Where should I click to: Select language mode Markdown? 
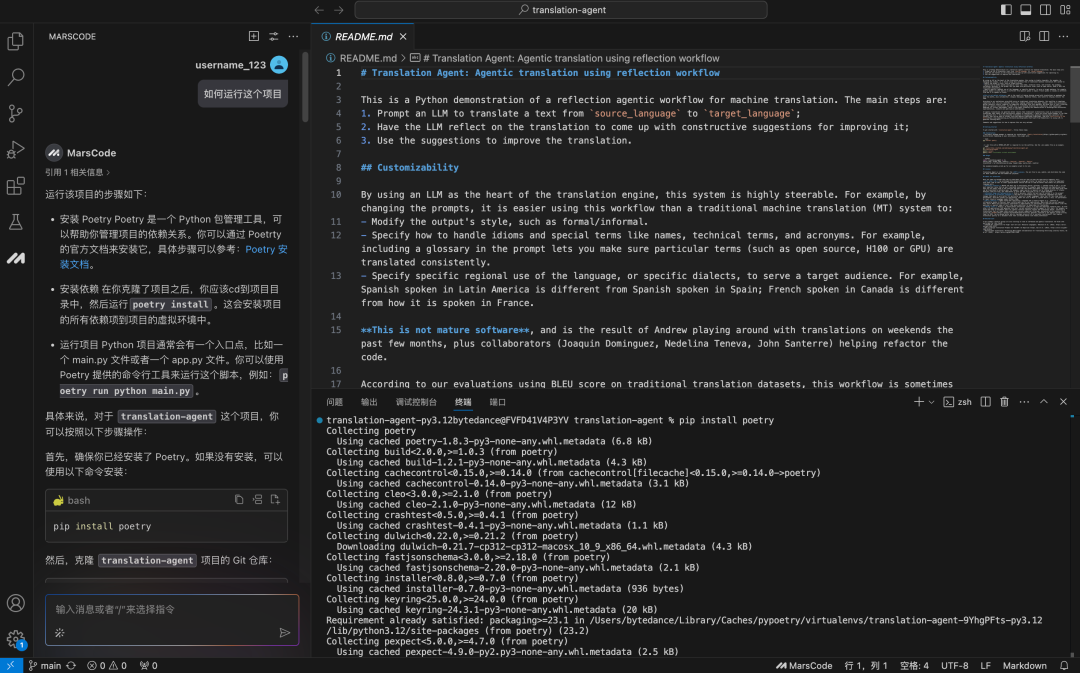pyautogui.click(x=1024, y=665)
